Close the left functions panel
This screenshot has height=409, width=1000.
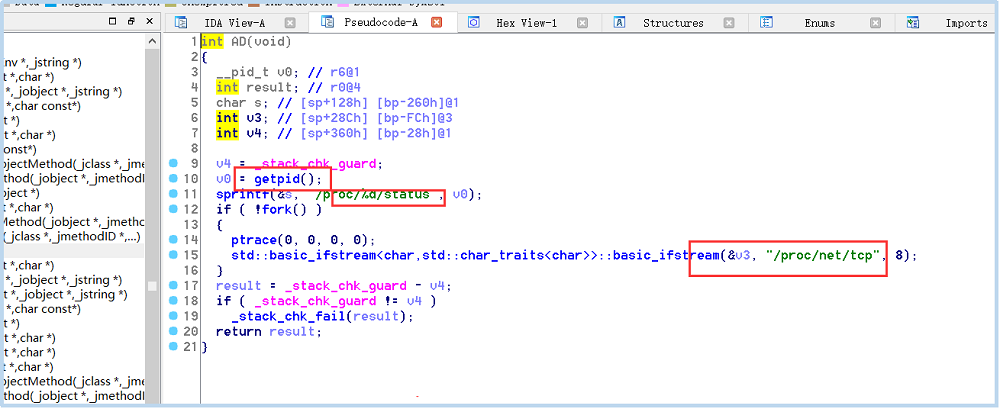pyautogui.click(x=149, y=21)
